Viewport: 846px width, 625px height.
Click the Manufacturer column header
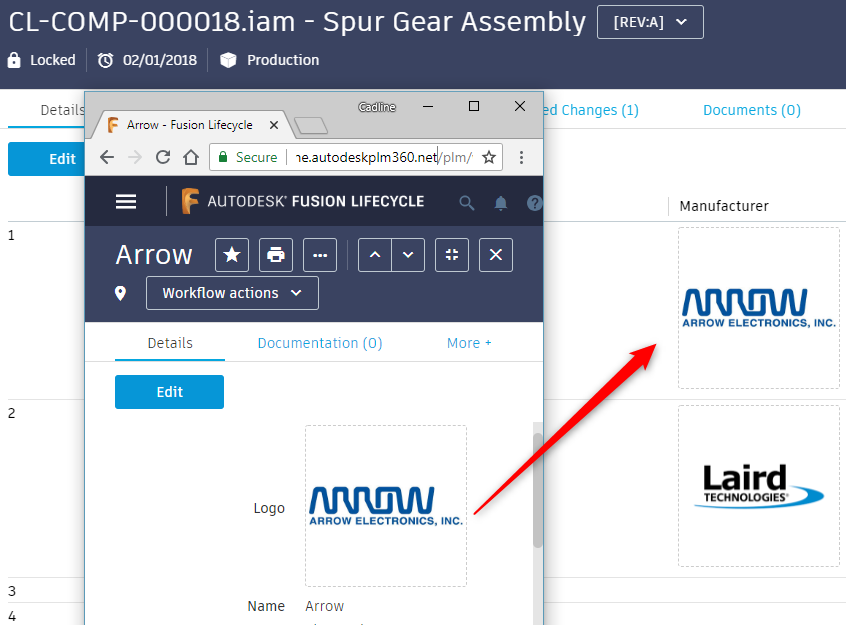724,206
